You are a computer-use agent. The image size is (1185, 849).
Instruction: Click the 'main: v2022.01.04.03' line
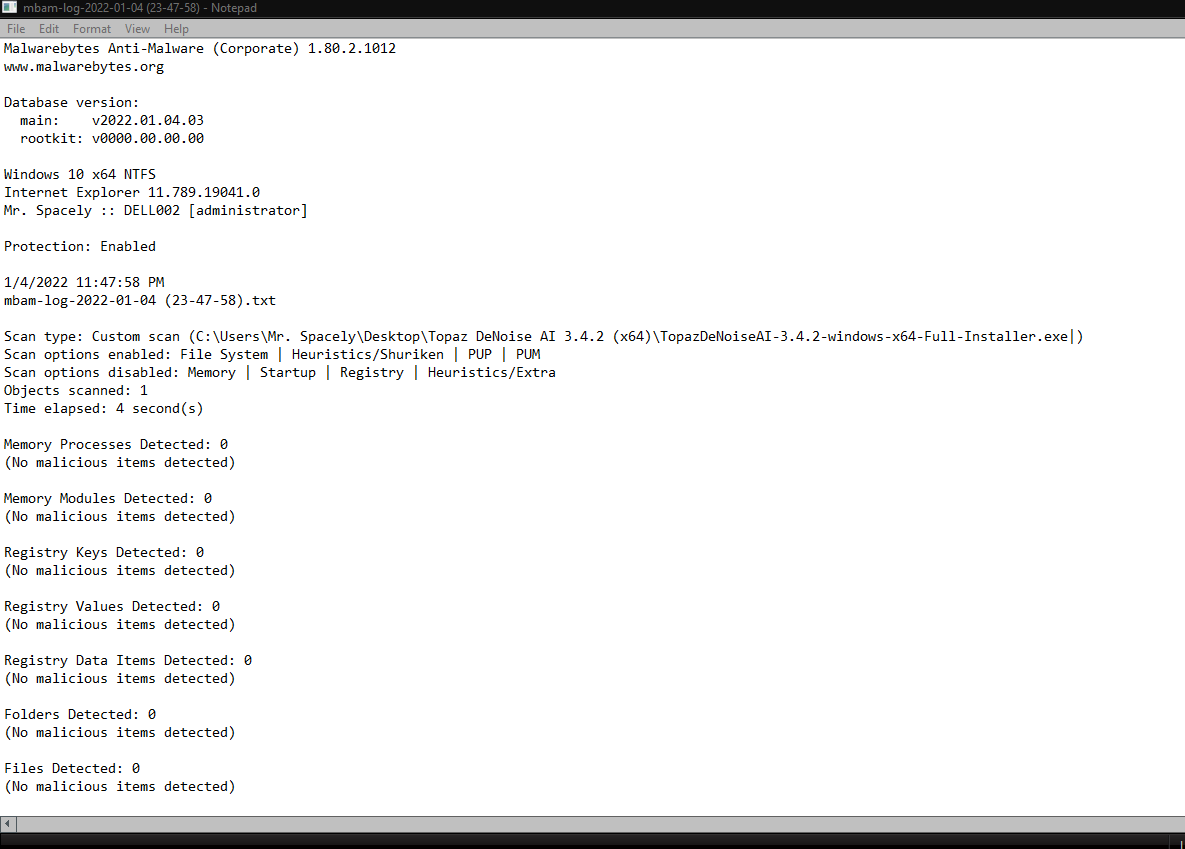[112, 120]
